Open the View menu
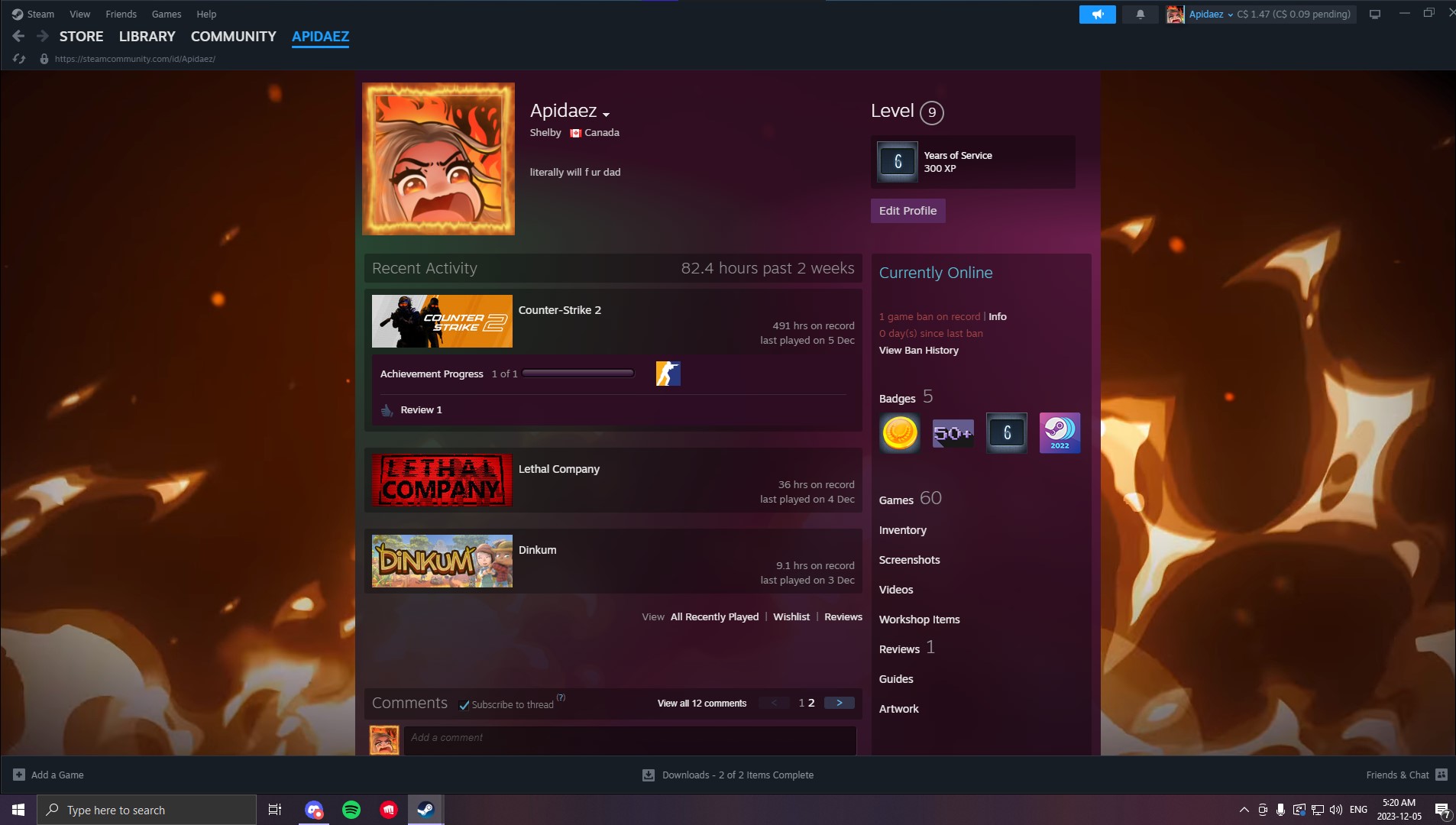This screenshot has width=1456, height=825. tap(79, 14)
